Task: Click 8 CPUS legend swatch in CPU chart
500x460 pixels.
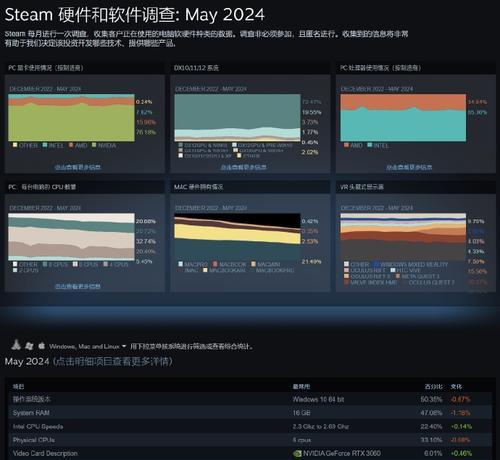Action: point(45,264)
